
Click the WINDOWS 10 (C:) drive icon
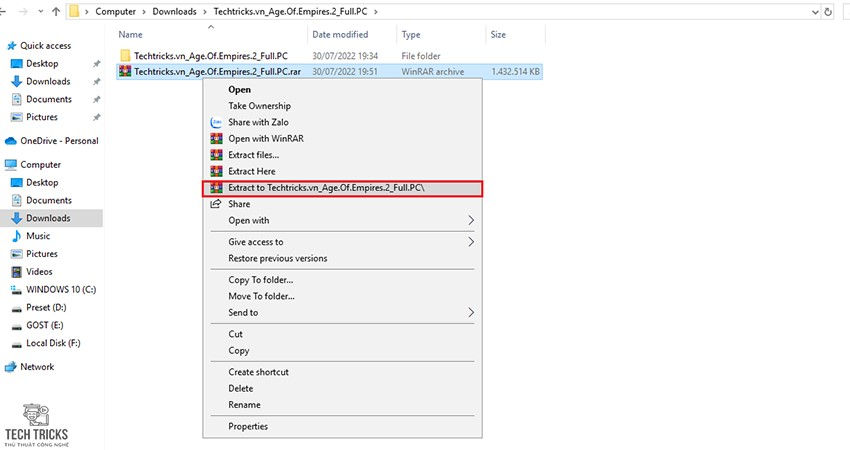pyautogui.click(x=17, y=290)
